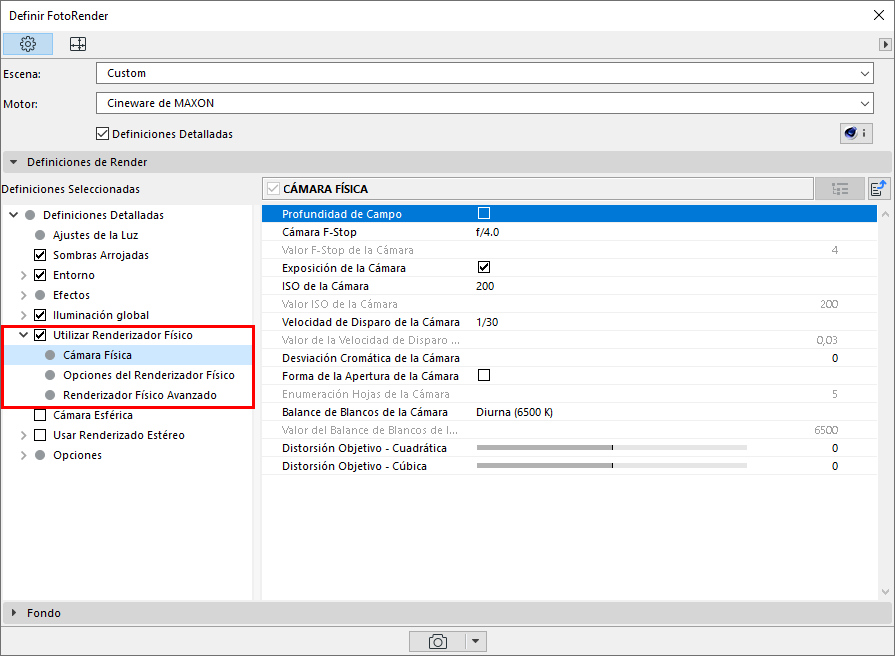Collapse Utilizar Renderizador Físico node
895x656 pixels.
coord(23,335)
